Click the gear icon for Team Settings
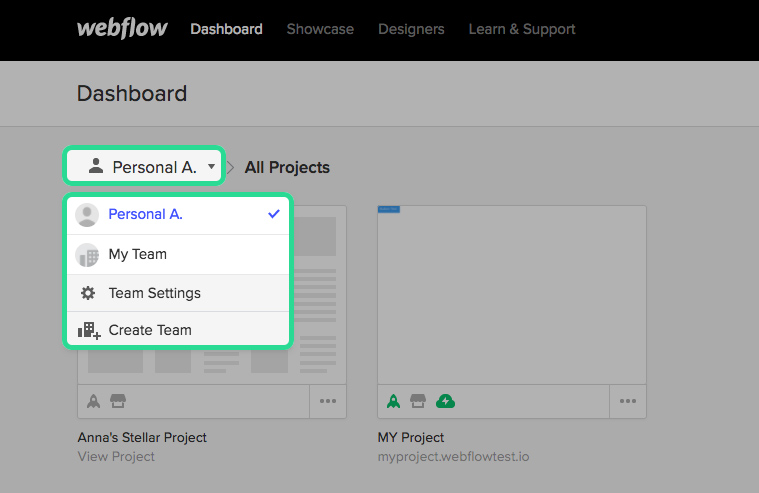The width and height of the screenshot is (759, 493). 88,293
